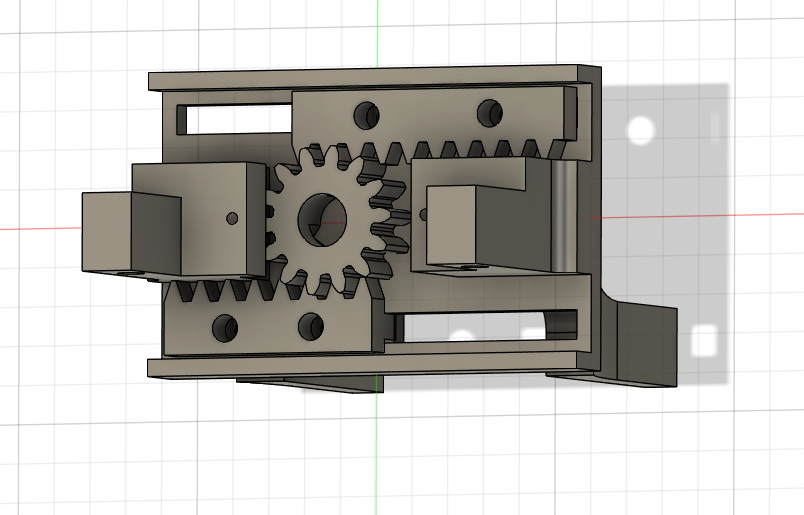Select the upper rack's right mounting hole
804x515 pixels.
click(490, 113)
